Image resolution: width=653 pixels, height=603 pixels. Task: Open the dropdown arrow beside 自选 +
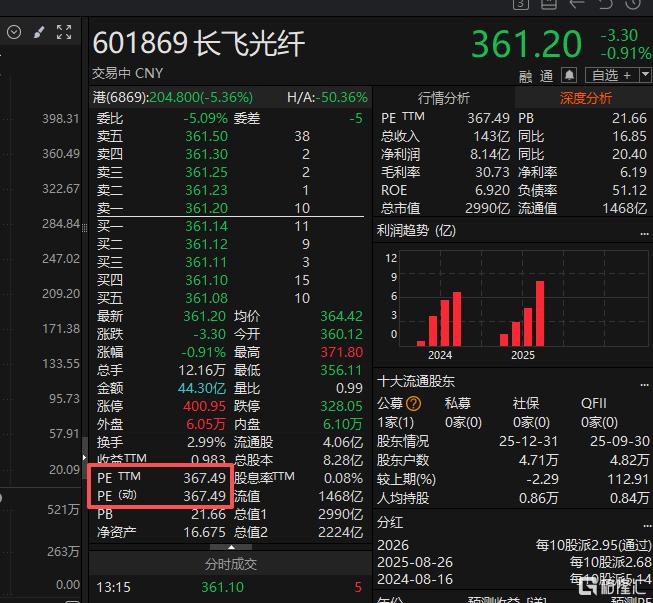coord(646,75)
